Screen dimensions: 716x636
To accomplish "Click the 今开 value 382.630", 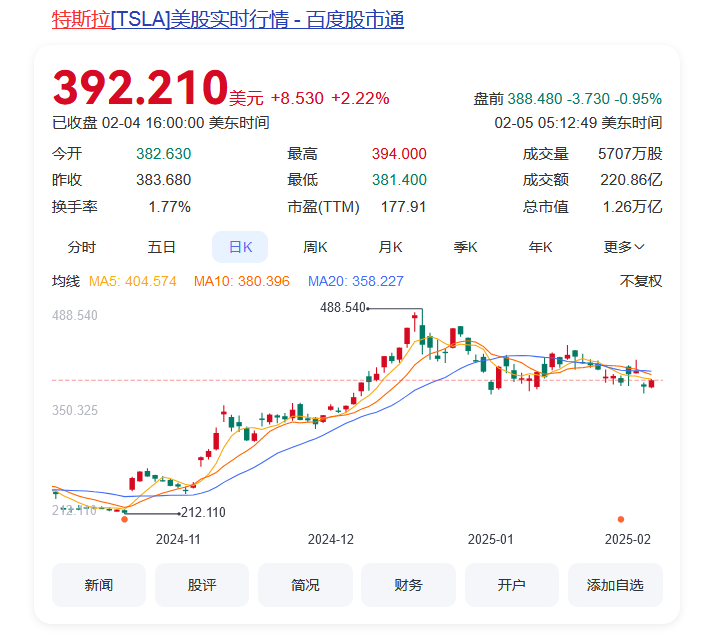I will 163,154.
